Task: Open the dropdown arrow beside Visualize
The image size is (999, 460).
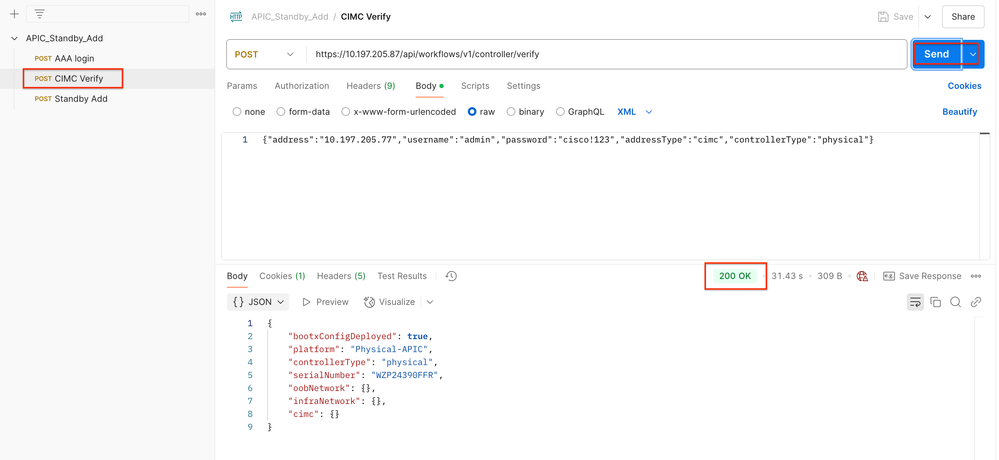Action: [429, 302]
